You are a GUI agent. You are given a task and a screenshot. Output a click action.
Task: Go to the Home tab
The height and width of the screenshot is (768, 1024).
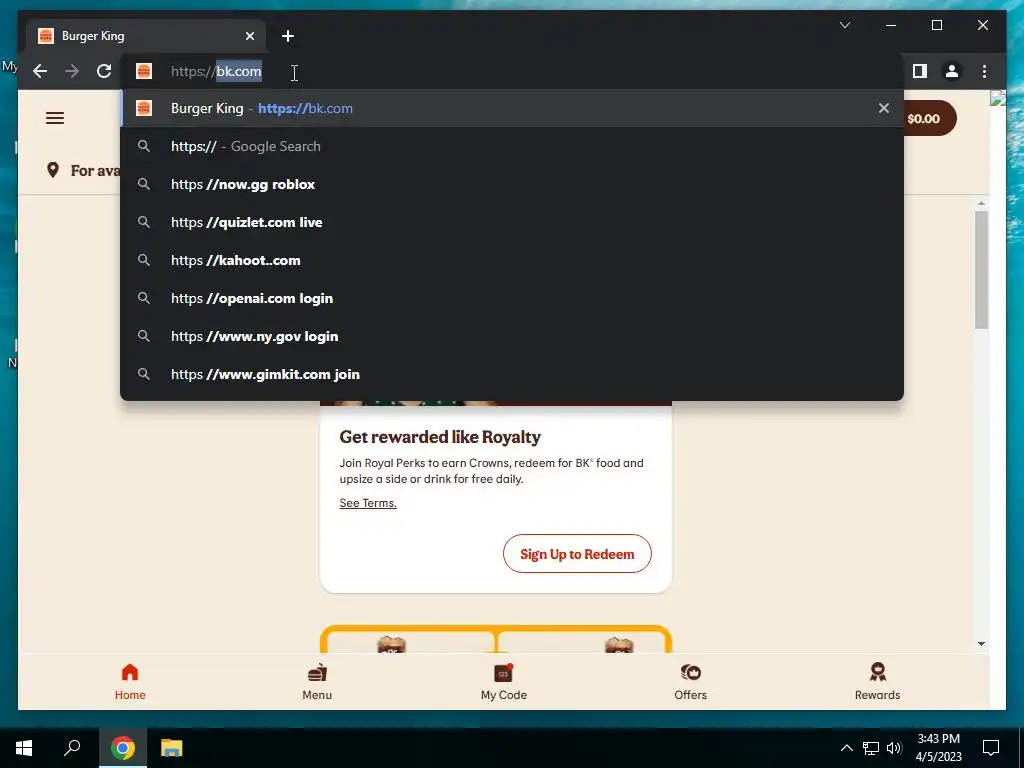point(130,681)
